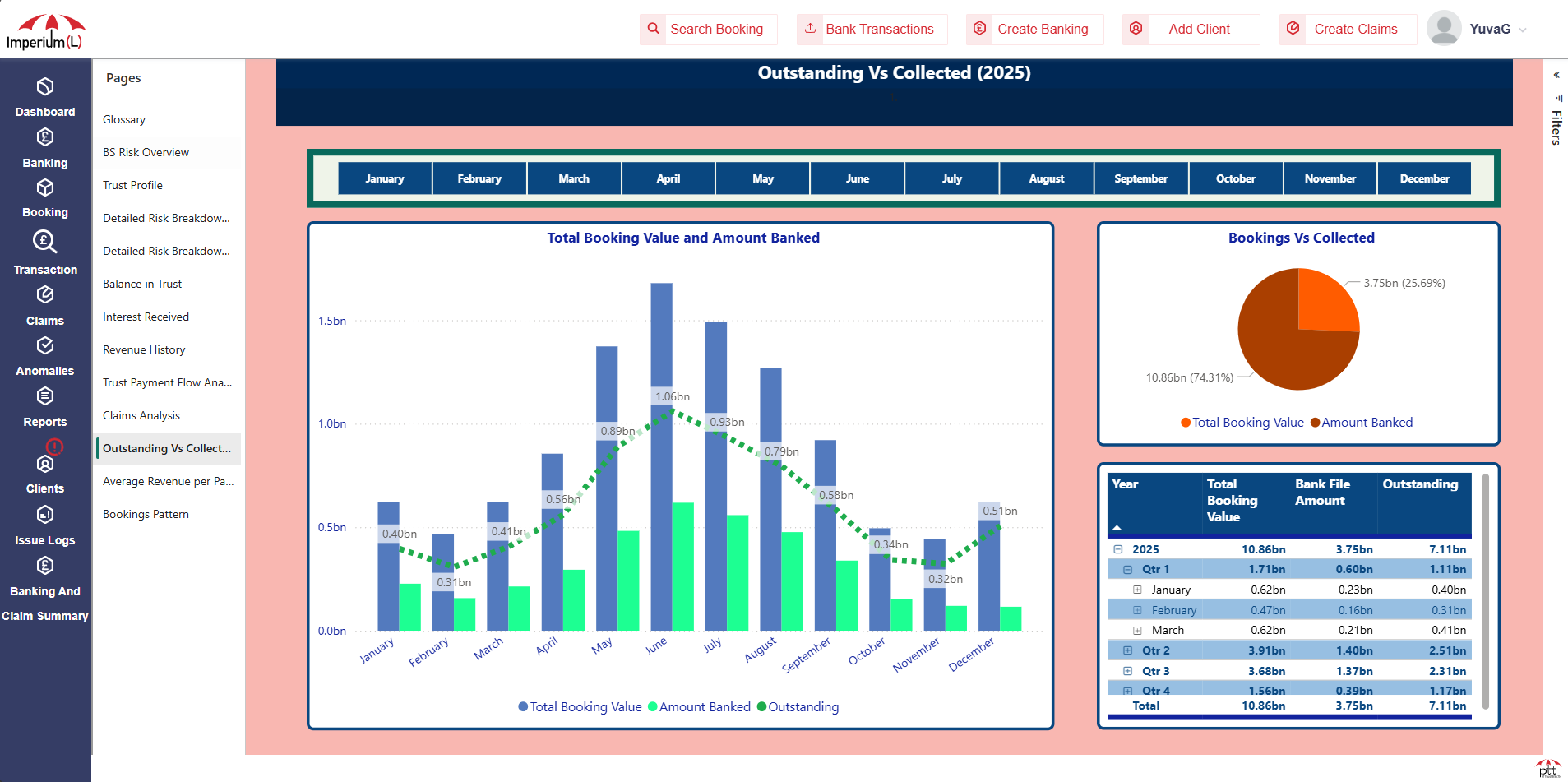Click the magnifier icon beside Search Booking
This screenshot has width=1568, height=782.
point(653,29)
